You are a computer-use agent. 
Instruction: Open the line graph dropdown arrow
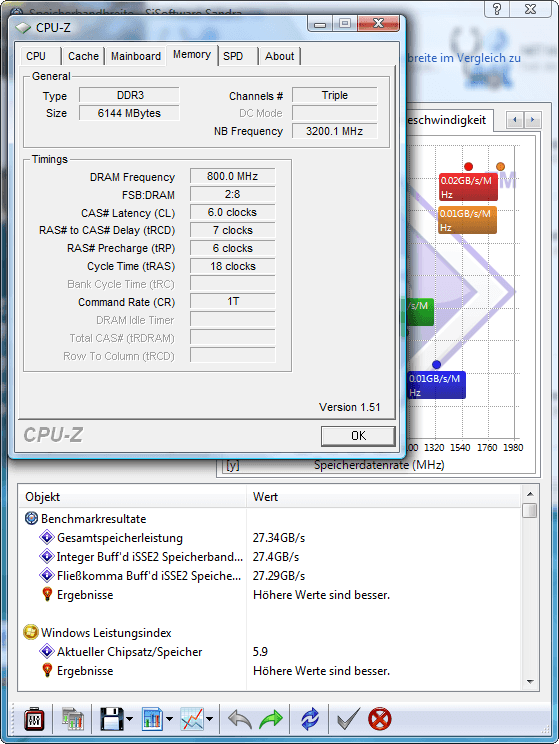pyautogui.click(x=209, y=719)
